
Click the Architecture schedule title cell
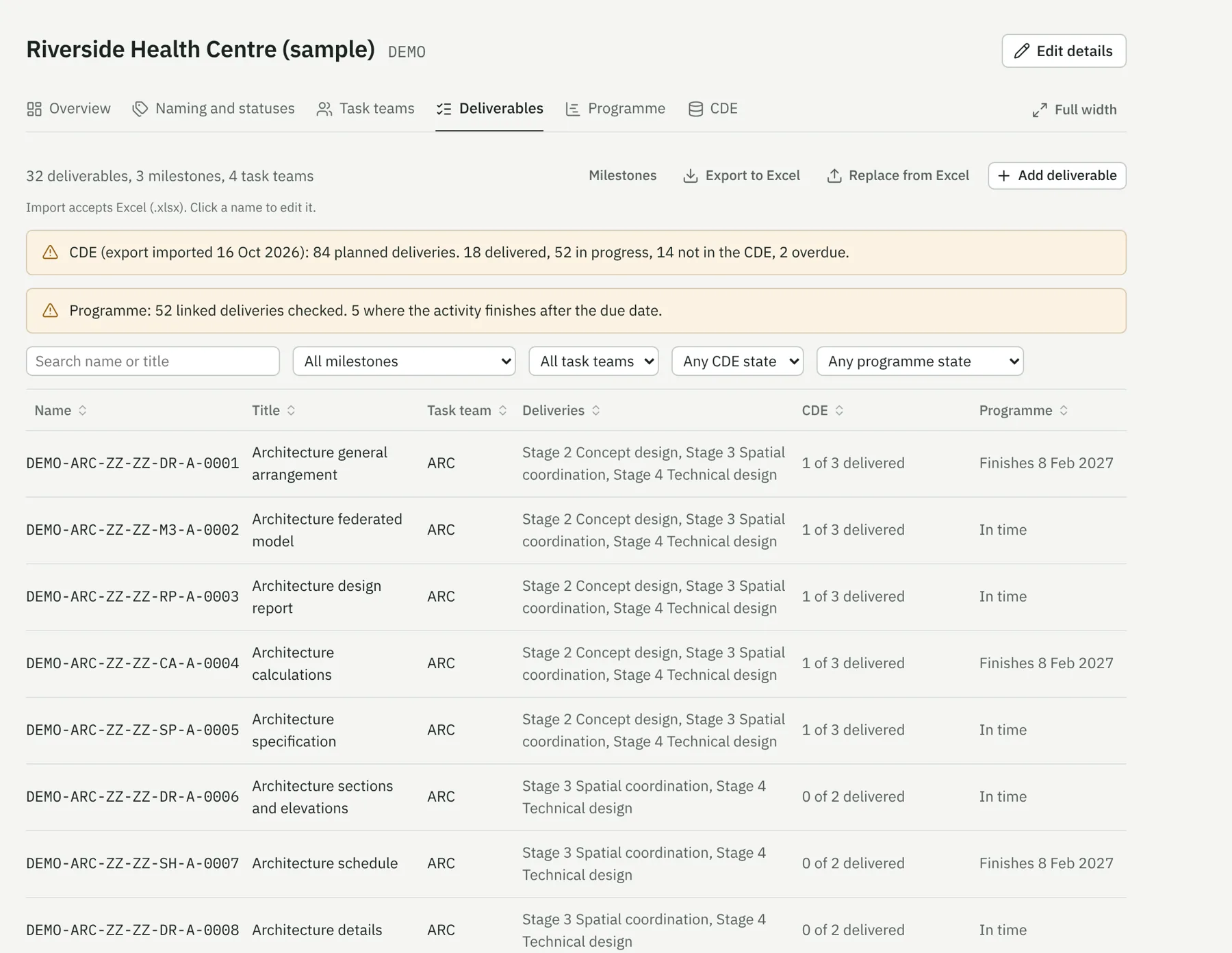pyautogui.click(x=324, y=863)
